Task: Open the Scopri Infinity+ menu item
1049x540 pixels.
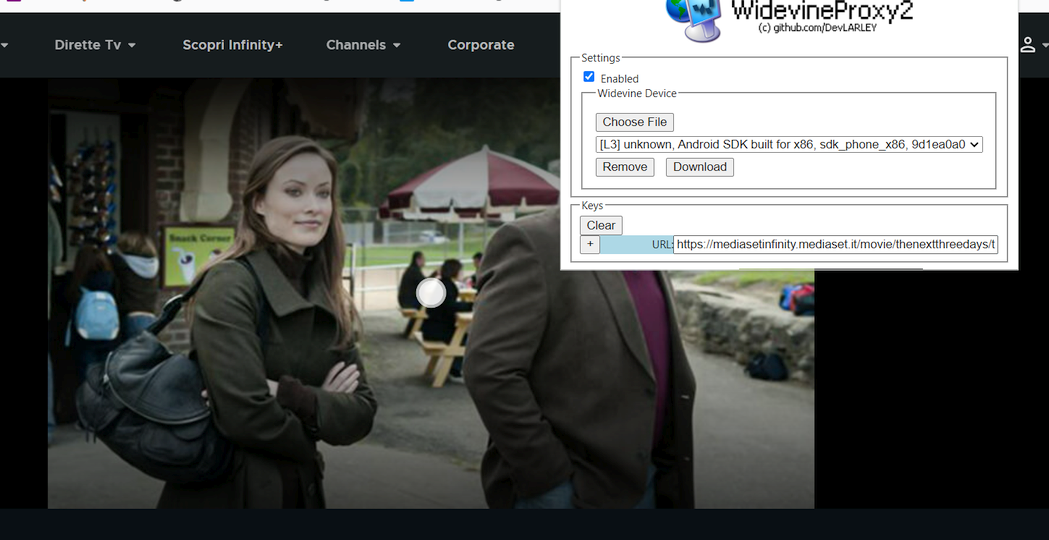Action: [233, 45]
